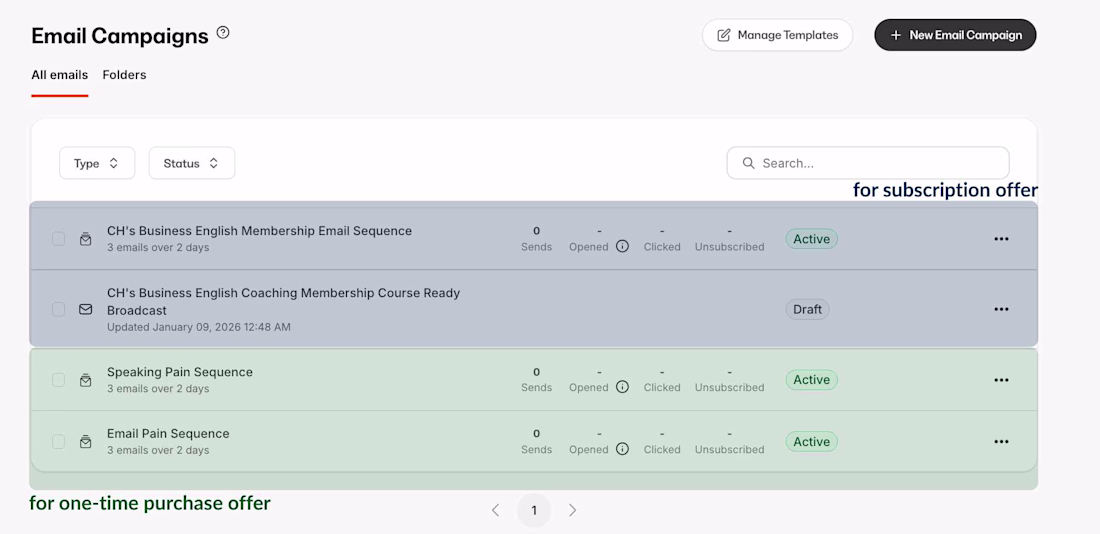Open options for Business English Membership Email Sequence

pos(1001,239)
